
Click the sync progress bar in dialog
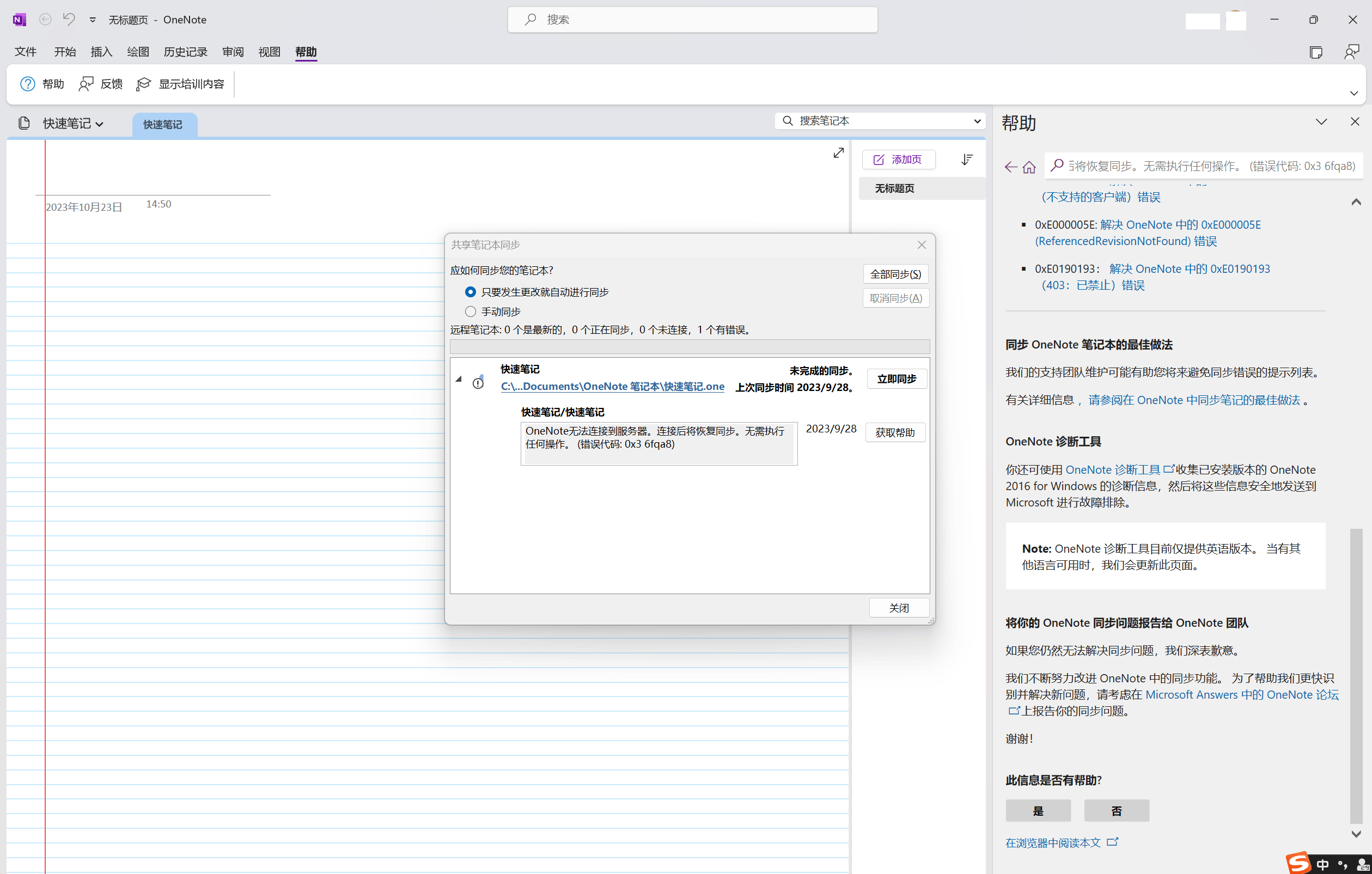690,346
